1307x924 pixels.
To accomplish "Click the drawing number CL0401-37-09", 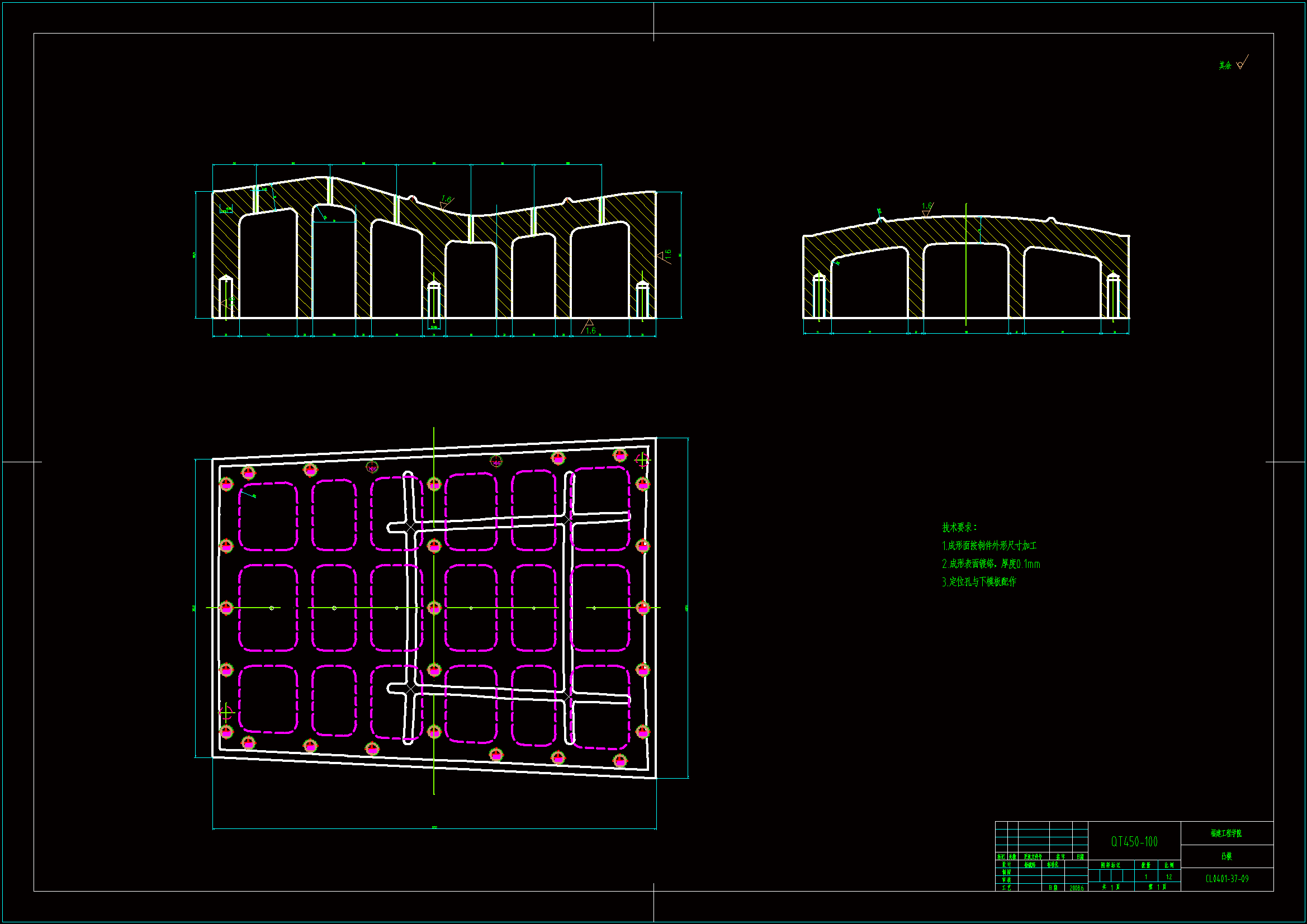I will point(1227,879).
